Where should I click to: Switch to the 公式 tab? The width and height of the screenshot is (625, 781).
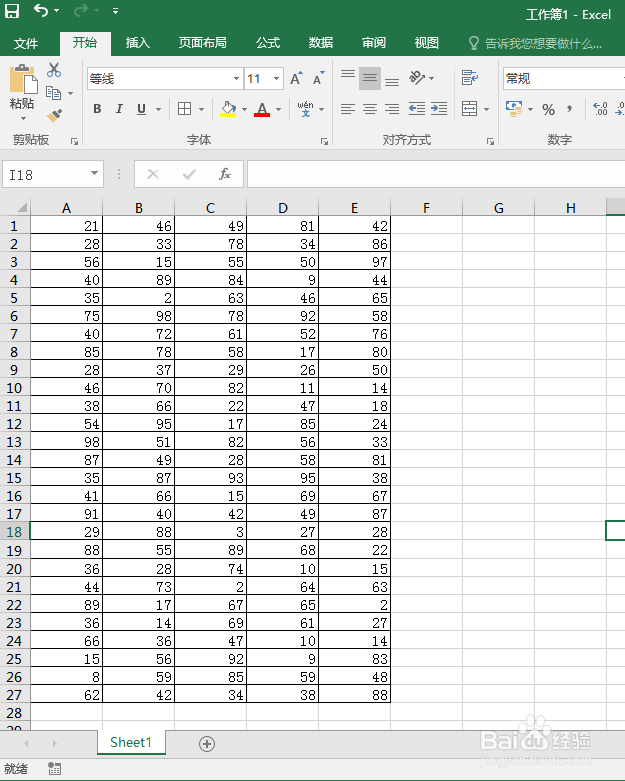click(268, 43)
